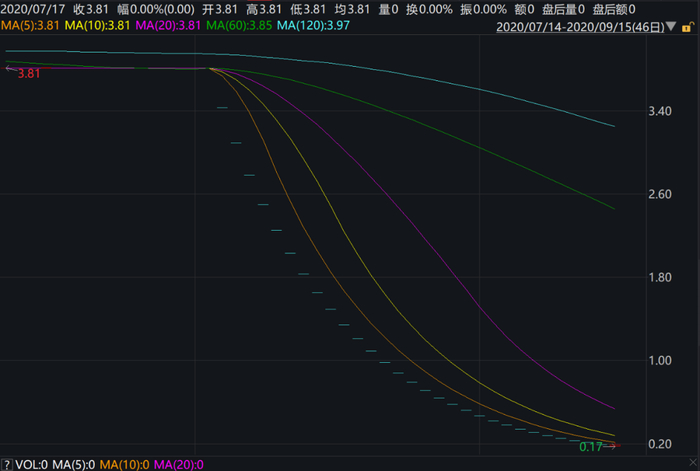Click the orange unlocked padlock icon
This screenshot has width=700, height=471.
point(687,28)
